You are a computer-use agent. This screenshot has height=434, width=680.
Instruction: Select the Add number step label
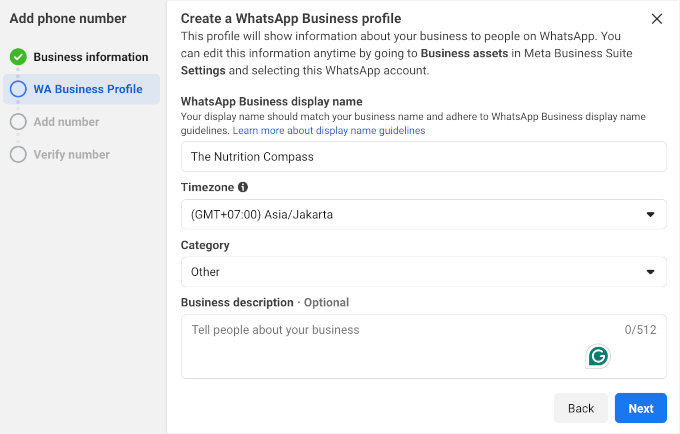pyautogui.click(x=66, y=122)
